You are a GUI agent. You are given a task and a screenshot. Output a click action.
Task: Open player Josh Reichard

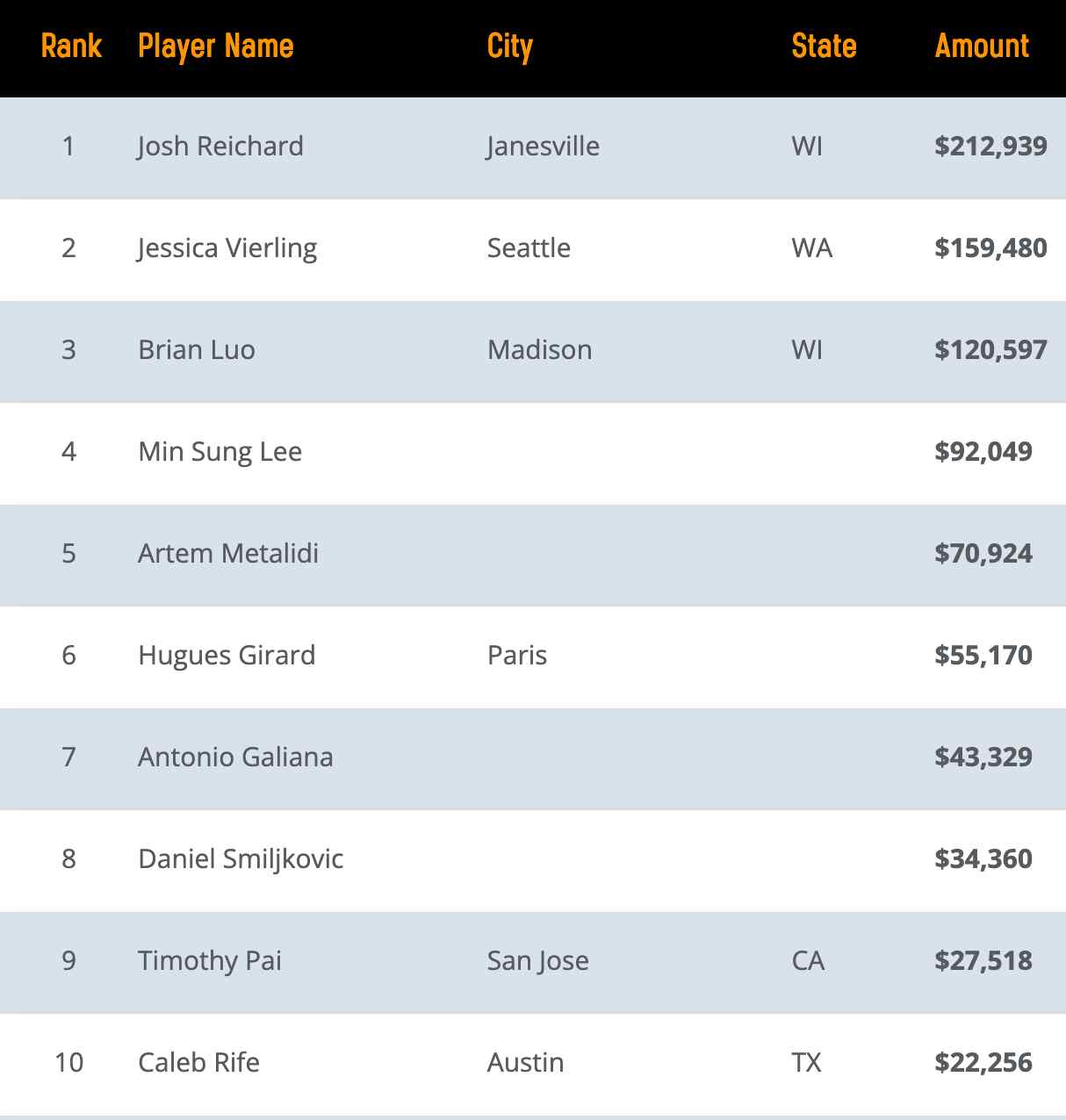220,146
